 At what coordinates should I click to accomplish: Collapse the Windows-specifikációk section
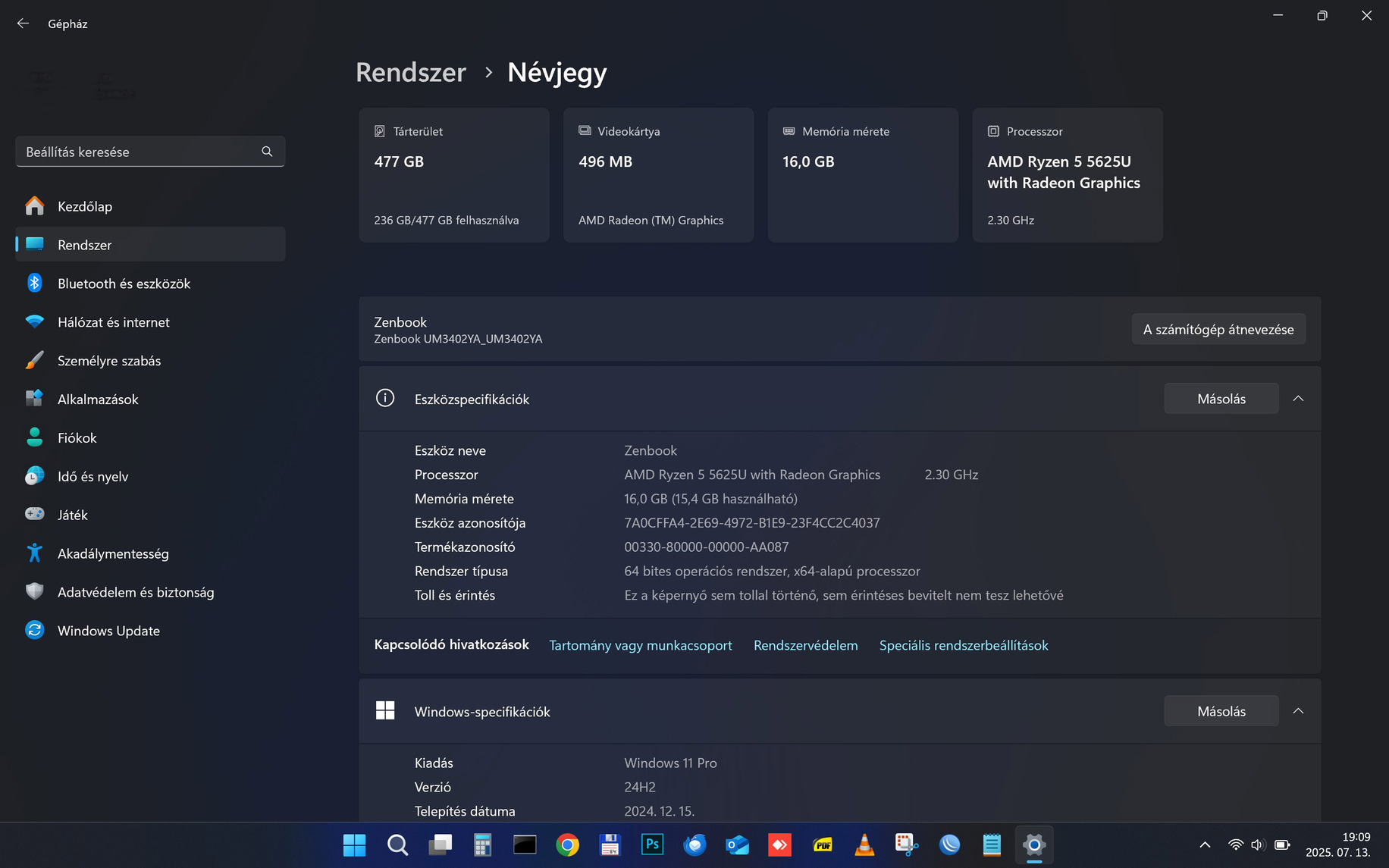tap(1298, 711)
